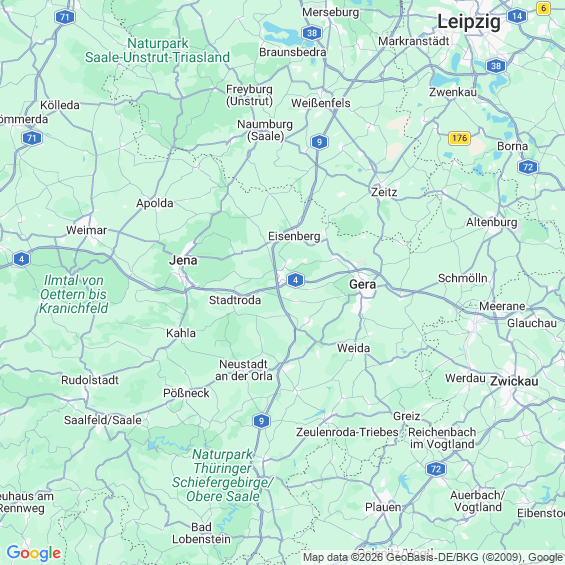Screen dimensions: 565x565
Task: Select the Jena city label
Action: click(183, 260)
